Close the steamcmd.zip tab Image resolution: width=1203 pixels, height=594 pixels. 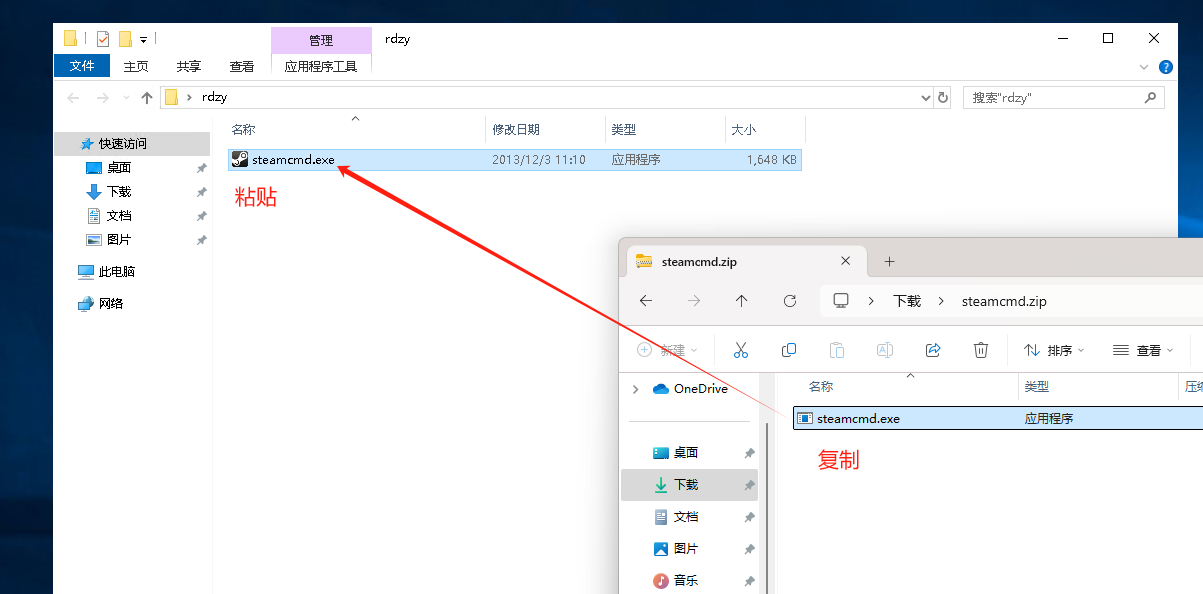pos(845,262)
